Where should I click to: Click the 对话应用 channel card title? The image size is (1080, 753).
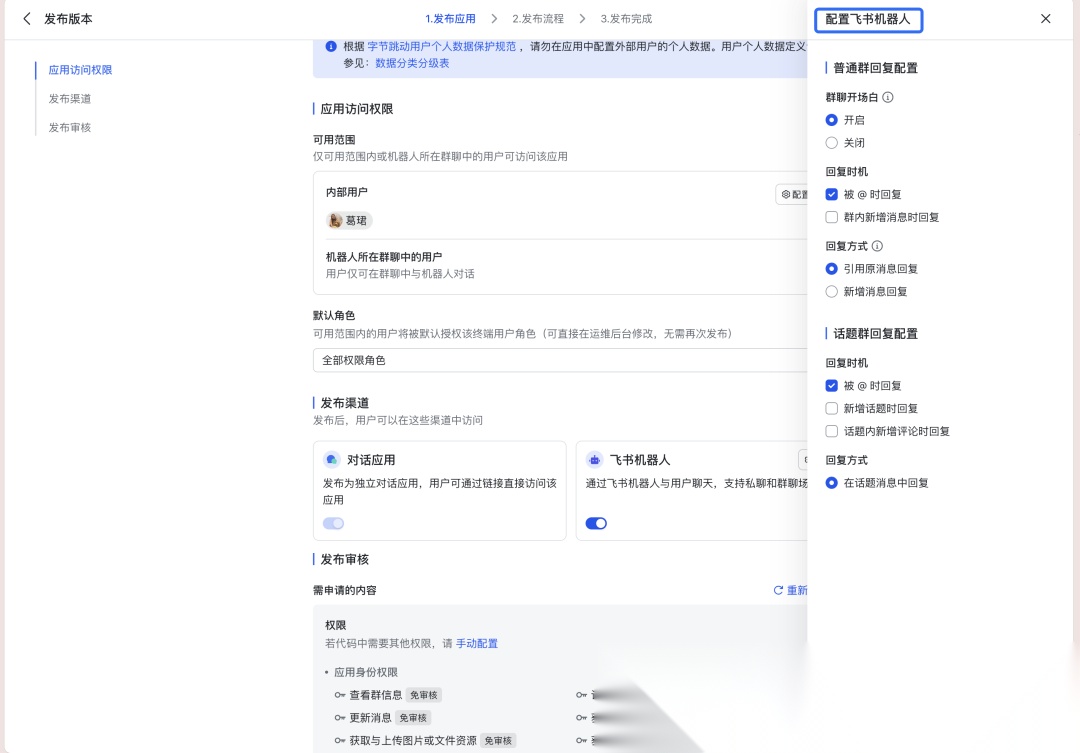coord(371,460)
